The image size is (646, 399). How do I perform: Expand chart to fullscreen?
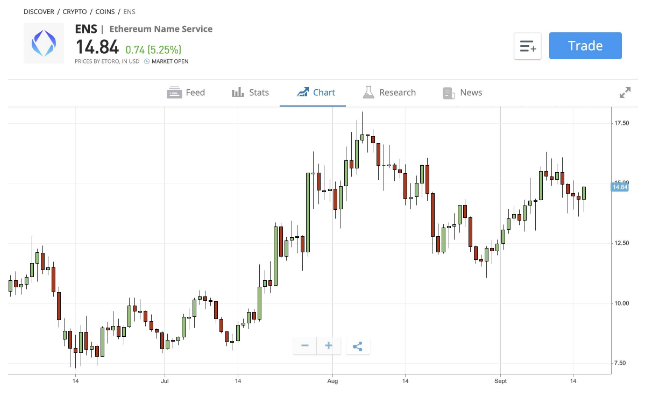coord(625,93)
